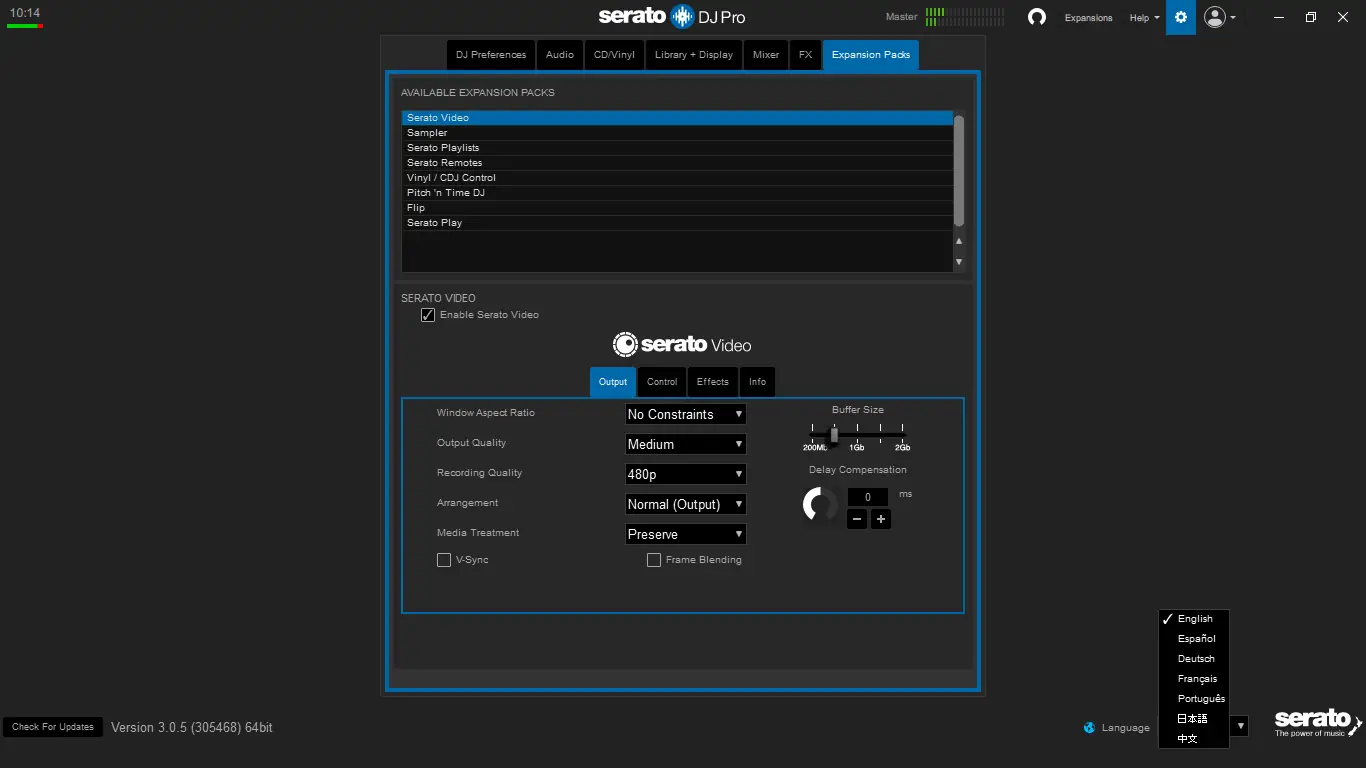Click the headphone cue icon
The height and width of the screenshot is (768, 1366).
coord(1037,17)
